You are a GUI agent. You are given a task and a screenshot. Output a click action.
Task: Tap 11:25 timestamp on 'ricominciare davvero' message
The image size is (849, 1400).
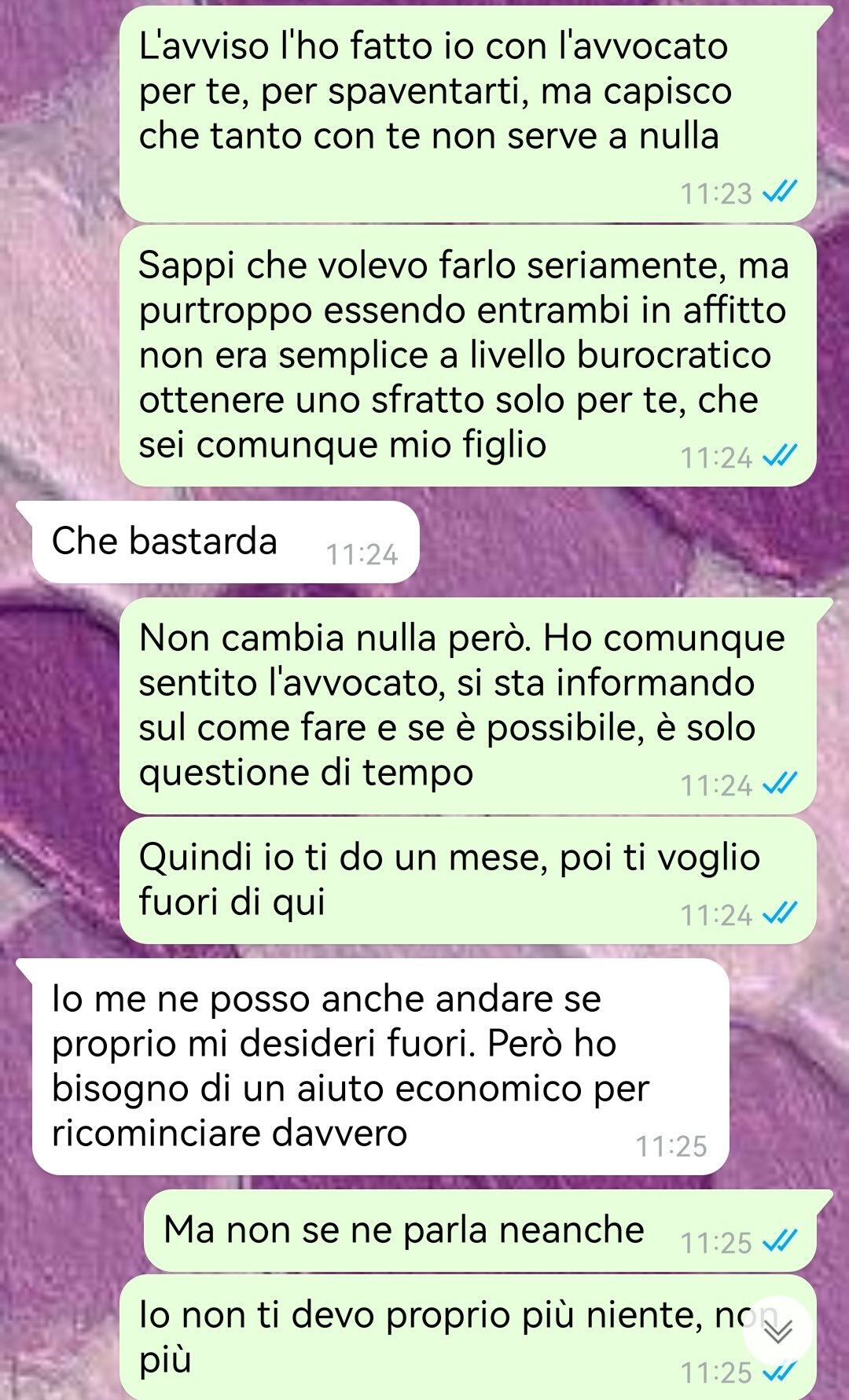pyautogui.click(x=671, y=1147)
